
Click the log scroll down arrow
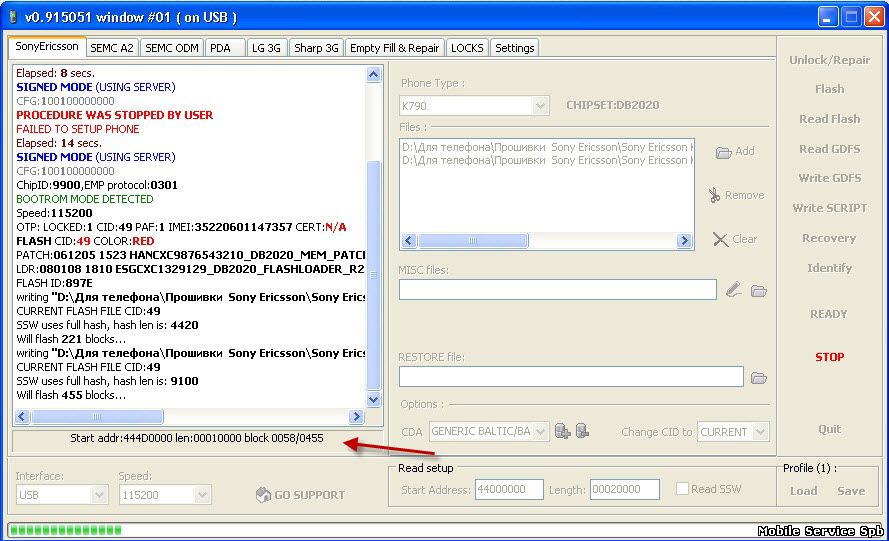374,399
